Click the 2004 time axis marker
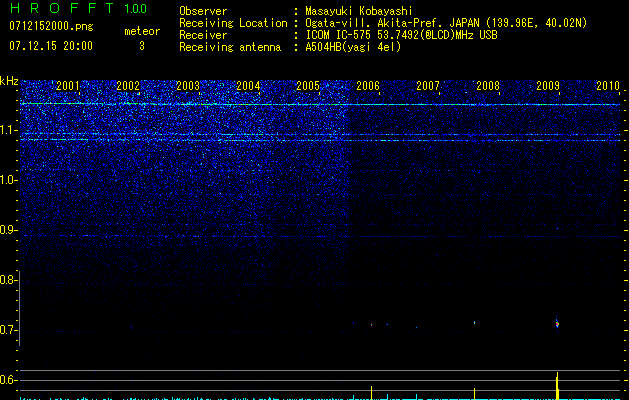 (248, 85)
